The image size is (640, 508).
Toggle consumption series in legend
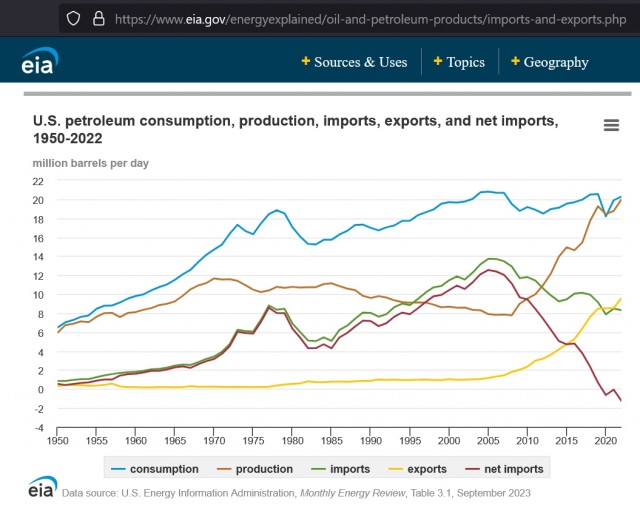click(x=155, y=469)
